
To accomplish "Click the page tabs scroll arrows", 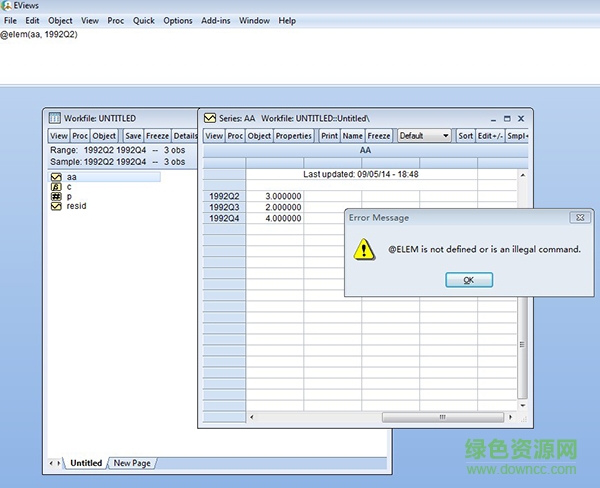I will (54, 463).
